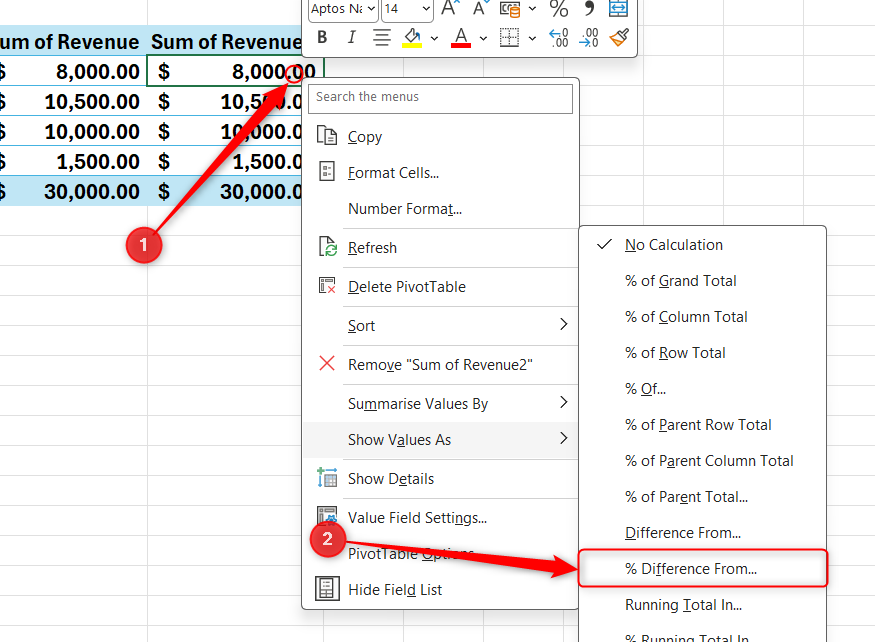875x642 pixels.
Task: Decrease decimal places icon
Action: coord(589,37)
